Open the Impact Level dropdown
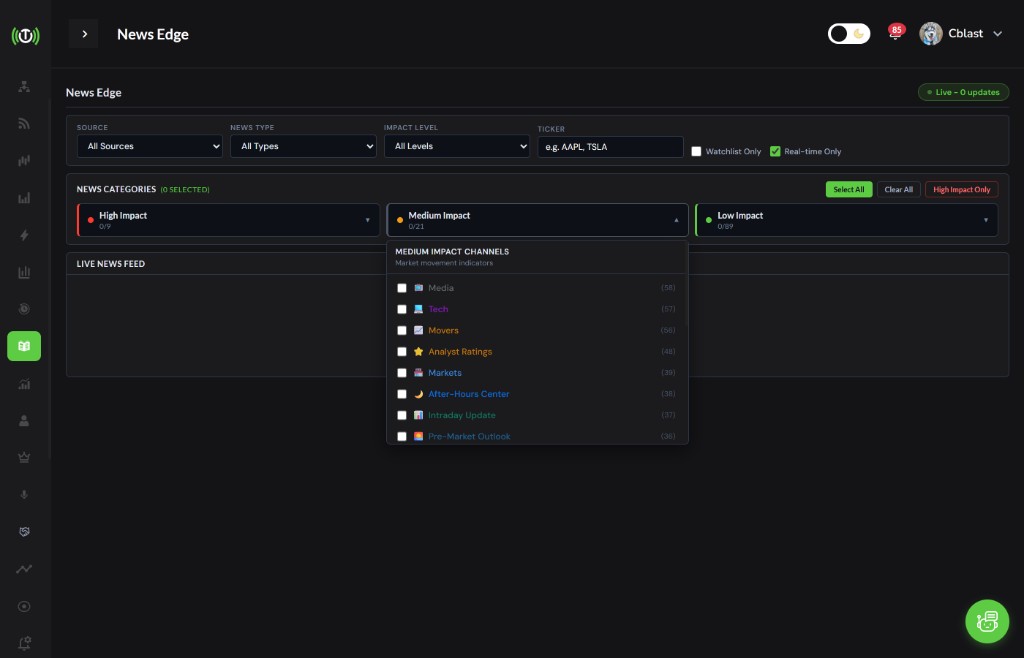Image resolution: width=1024 pixels, height=658 pixels. pyautogui.click(x=457, y=146)
